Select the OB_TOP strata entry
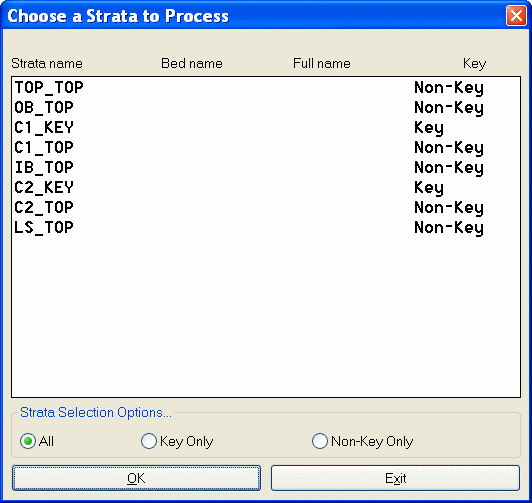 click(266, 108)
